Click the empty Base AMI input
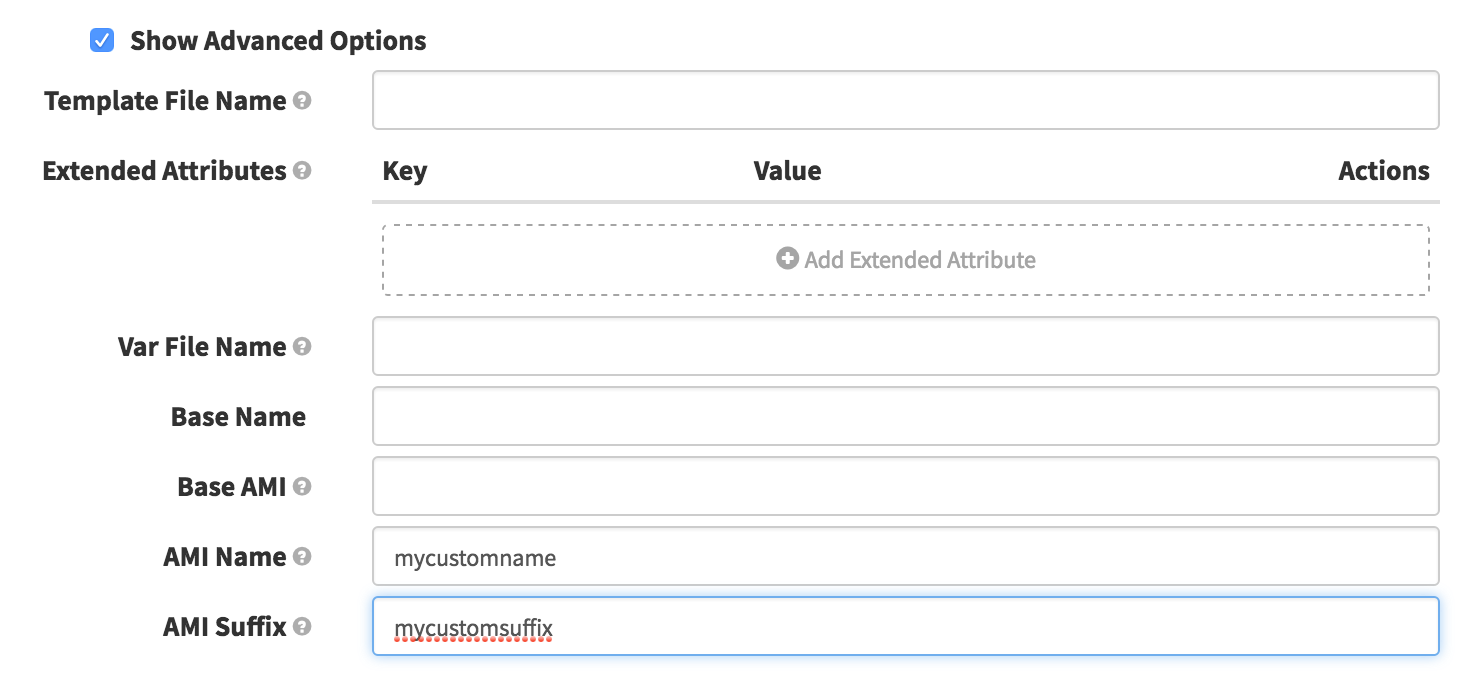The height and width of the screenshot is (678, 1458). 905,486
